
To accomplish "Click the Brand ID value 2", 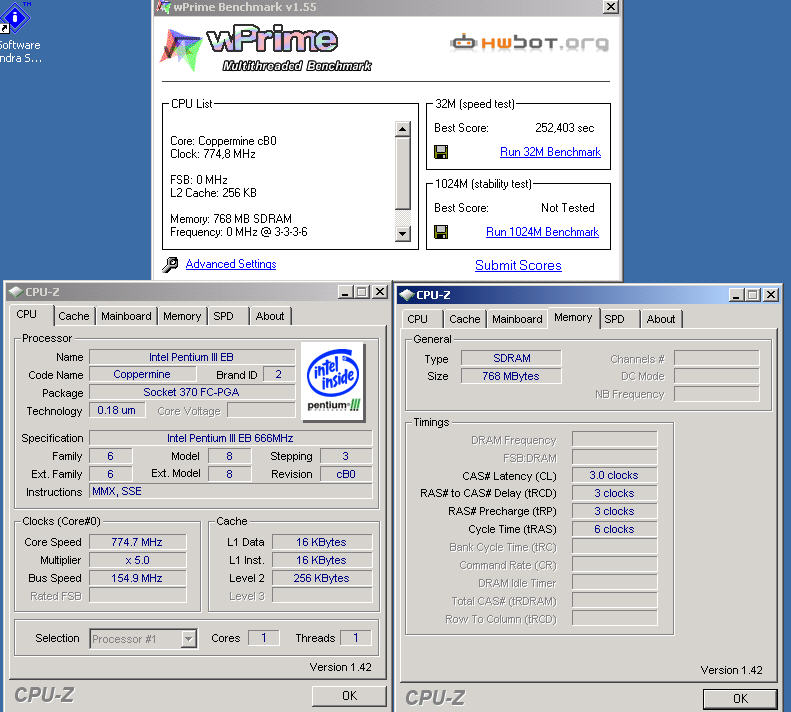I will tap(278, 374).
